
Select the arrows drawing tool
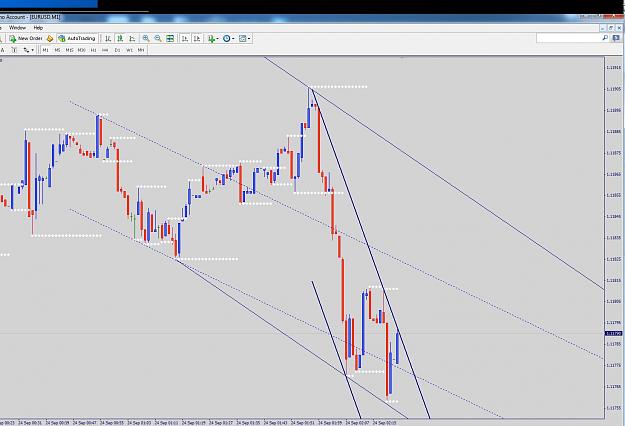pyautogui.click(x=26, y=50)
